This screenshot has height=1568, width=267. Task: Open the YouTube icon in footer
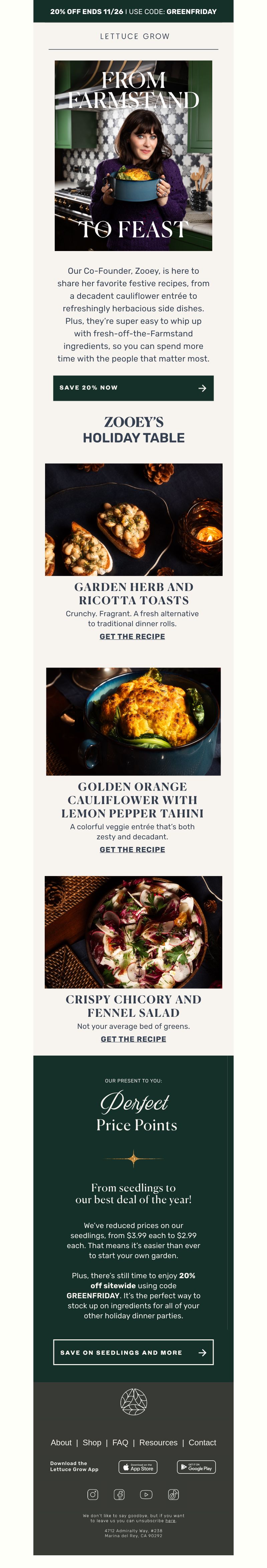pyautogui.click(x=146, y=1494)
